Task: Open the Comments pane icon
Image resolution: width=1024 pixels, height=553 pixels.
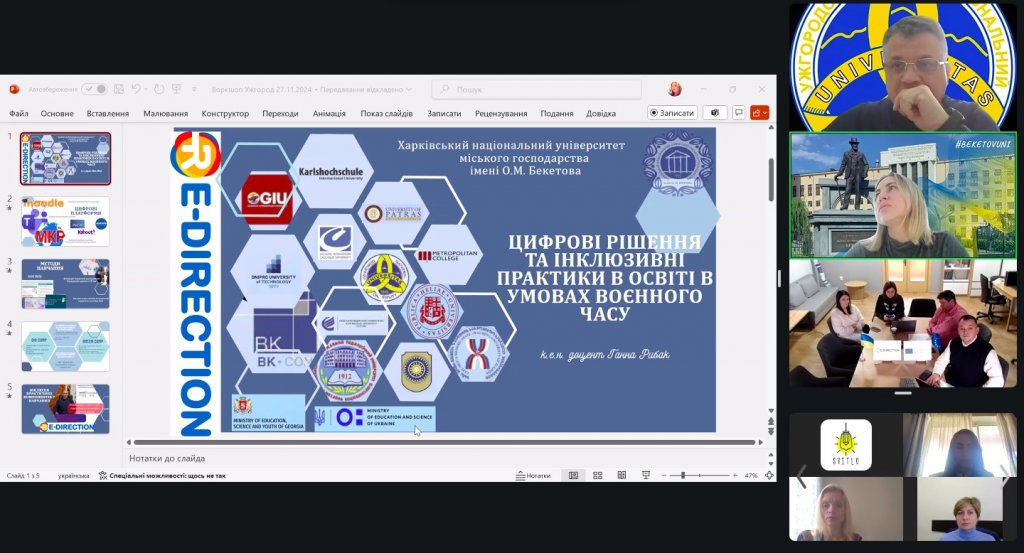Action: (x=738, y=113)
